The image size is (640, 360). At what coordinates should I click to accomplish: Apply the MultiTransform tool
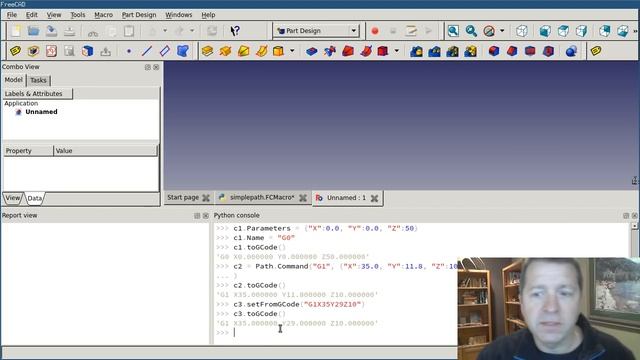pyautogui.click(x=470, y=51)
